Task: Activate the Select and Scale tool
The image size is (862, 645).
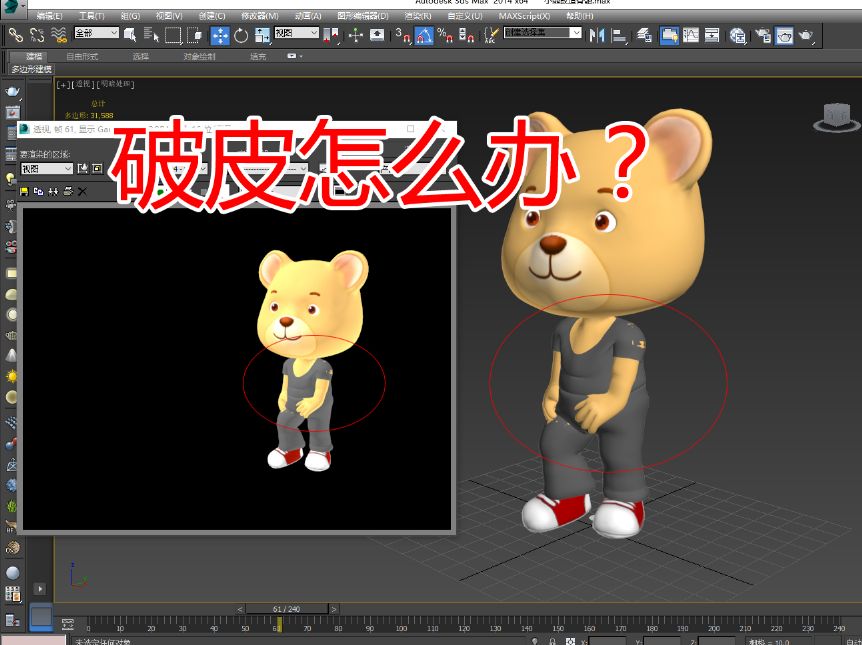Action: coord(262,36)
